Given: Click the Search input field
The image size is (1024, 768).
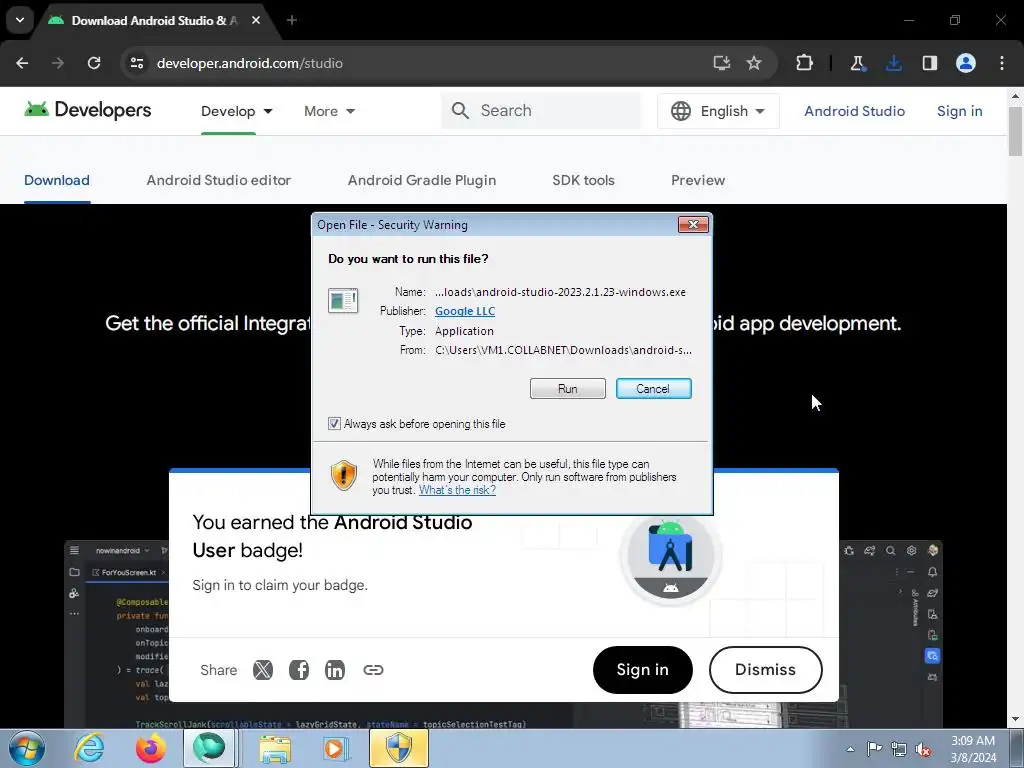Looking at the screenshot, I should click(541, 110).
